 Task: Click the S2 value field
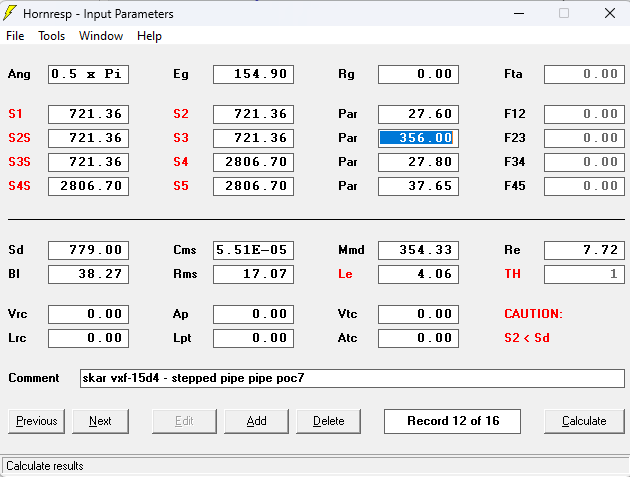pyautogui.click(x=254, y=114)
